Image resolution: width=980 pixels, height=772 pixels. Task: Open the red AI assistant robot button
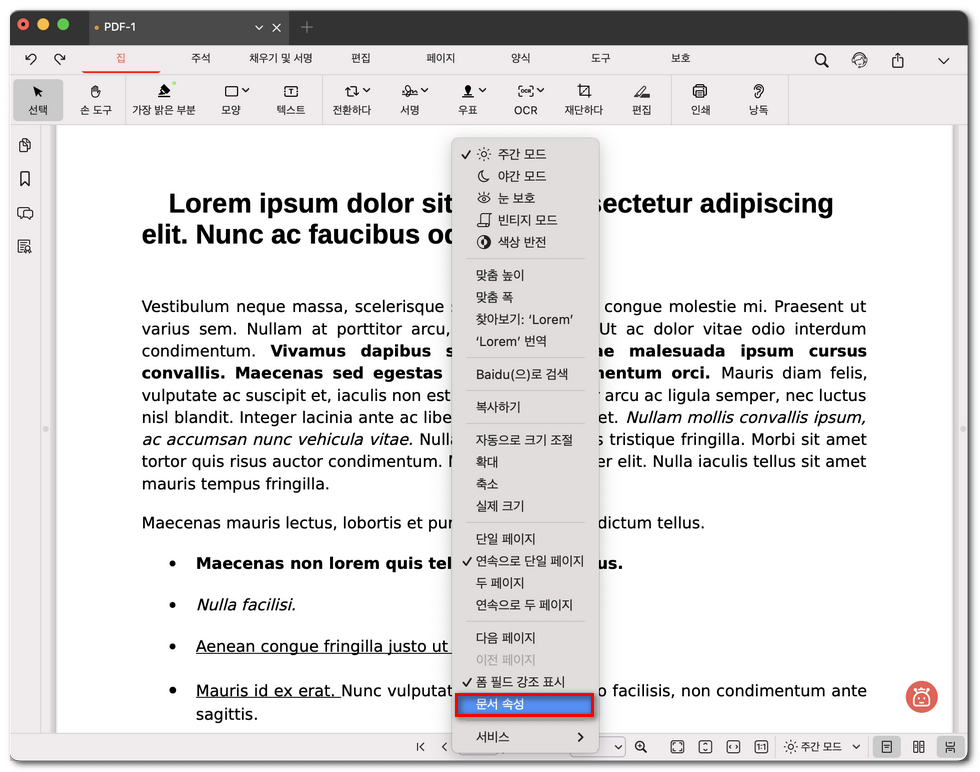[921, 697]
